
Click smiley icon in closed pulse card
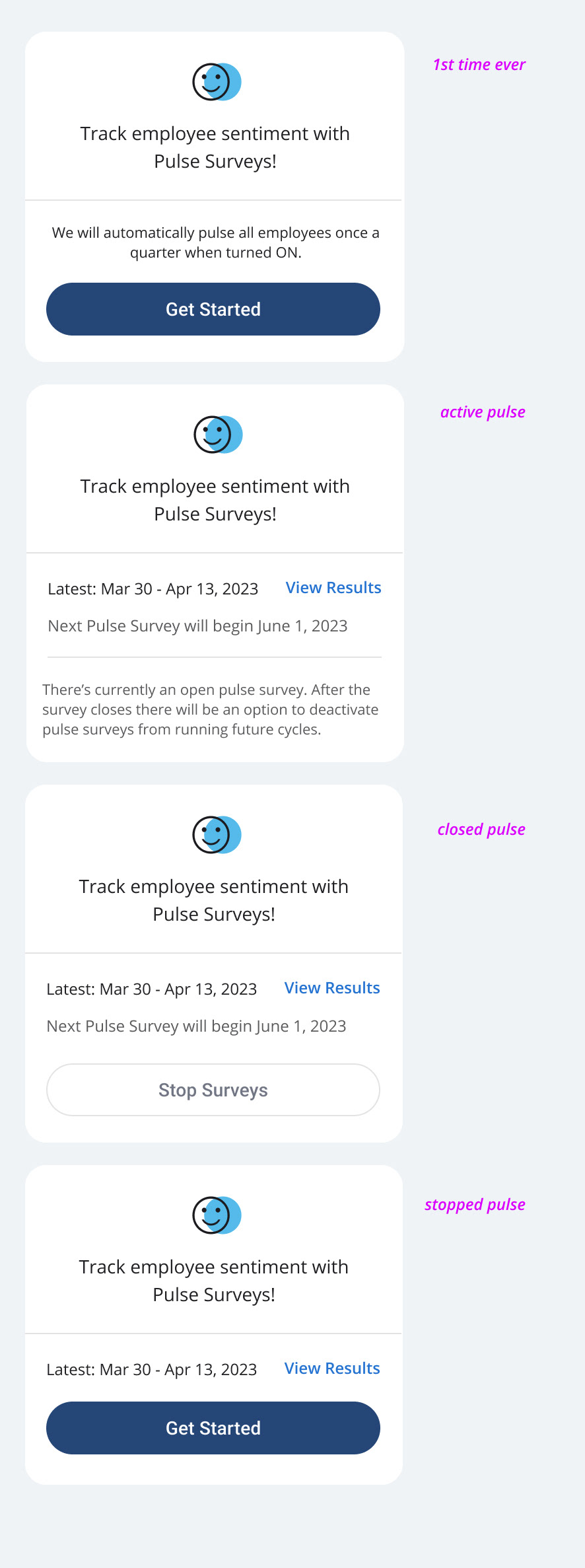(217, 835)
